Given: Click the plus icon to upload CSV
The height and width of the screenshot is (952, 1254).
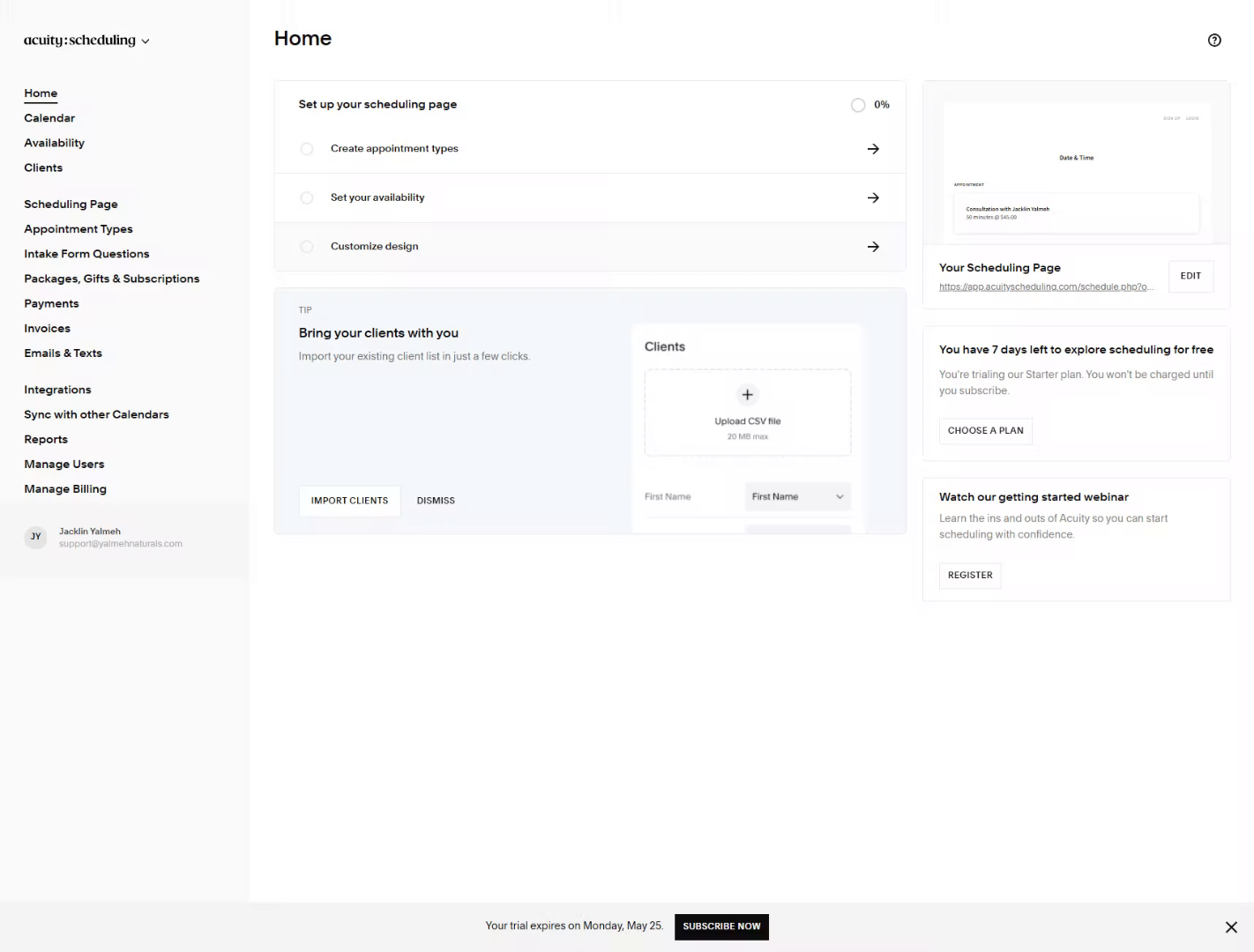Looking at the screenshot, I should click(x=747, y=395).
